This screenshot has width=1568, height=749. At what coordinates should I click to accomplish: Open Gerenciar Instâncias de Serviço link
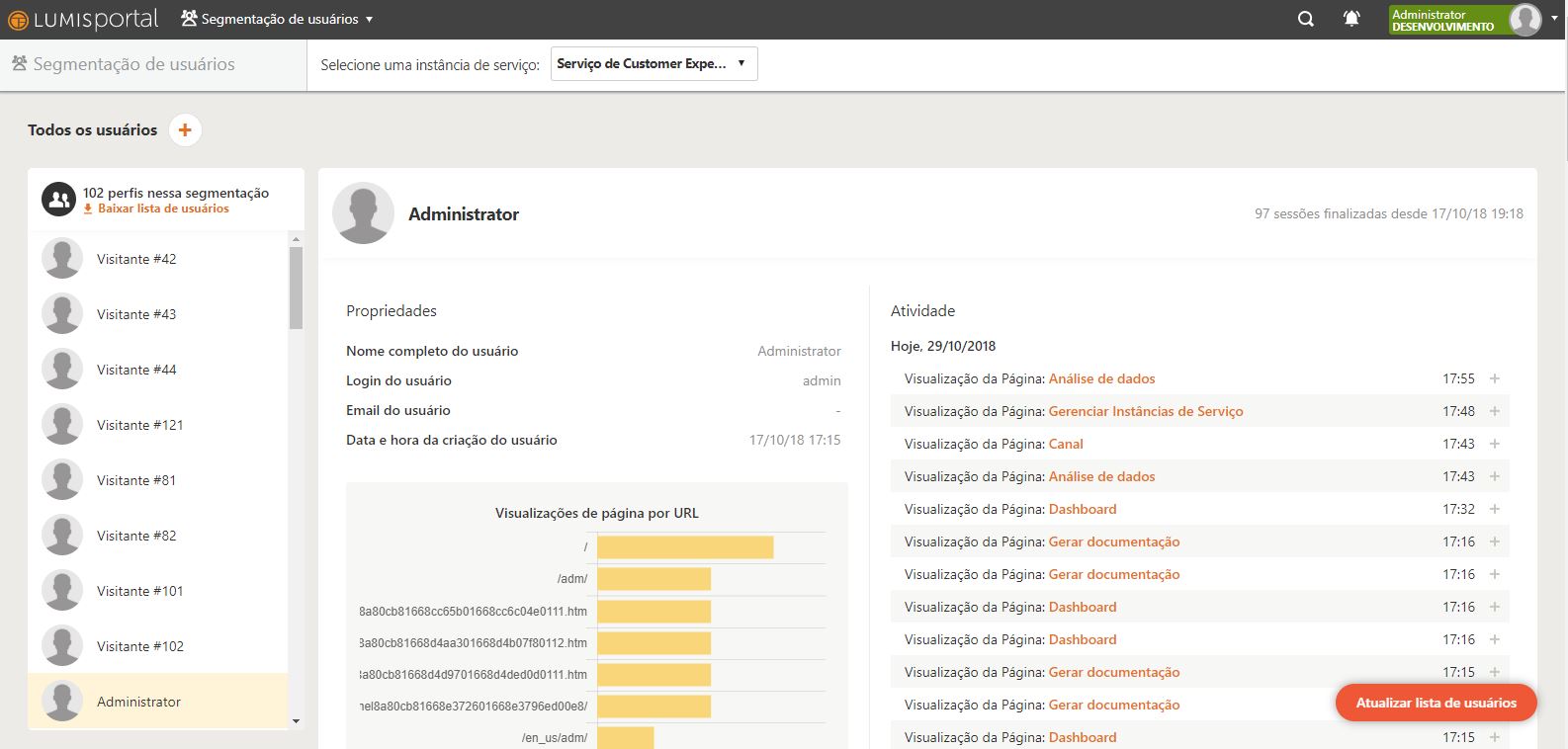1146,411
